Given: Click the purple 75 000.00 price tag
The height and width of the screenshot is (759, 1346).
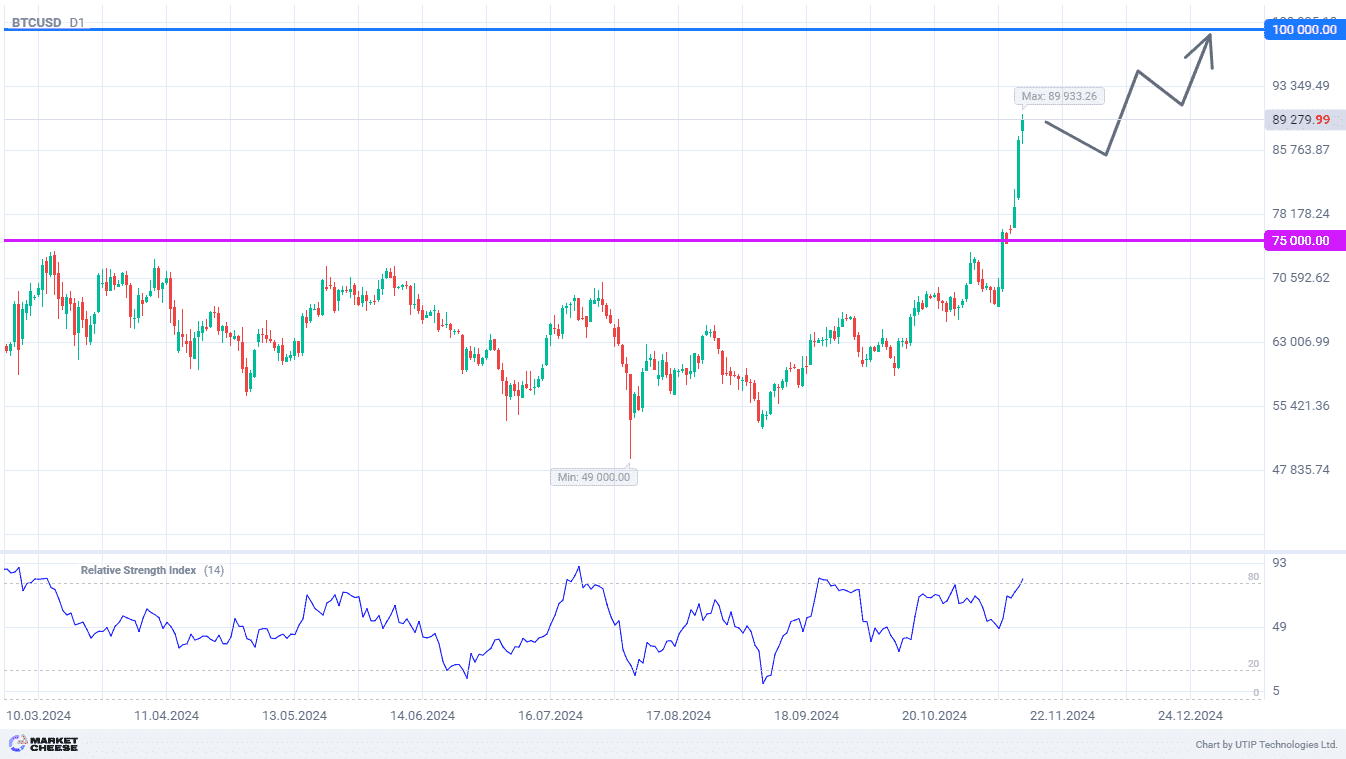Looking at the screenshot, I should click(1304, 240).
